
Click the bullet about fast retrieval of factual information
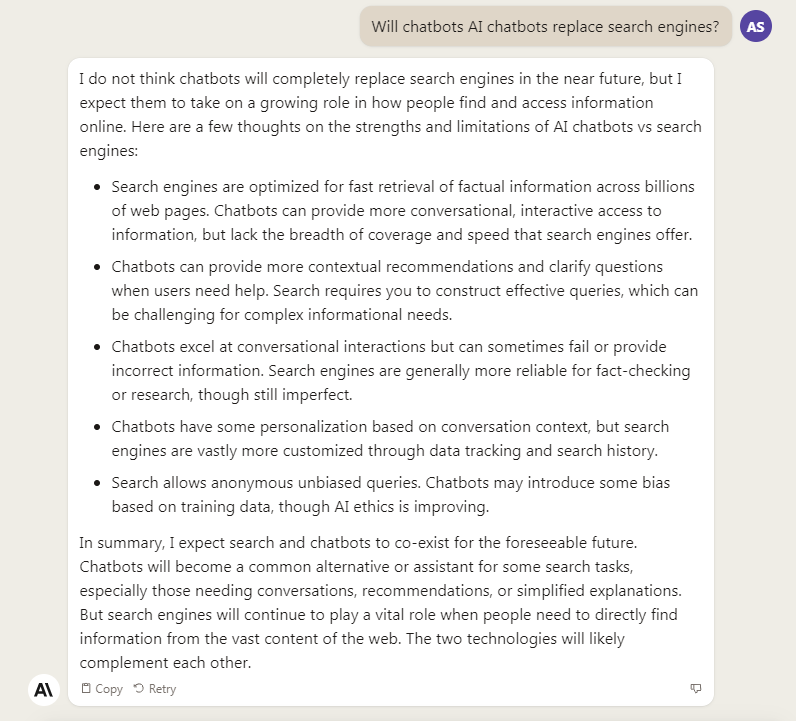click(403, 211)
